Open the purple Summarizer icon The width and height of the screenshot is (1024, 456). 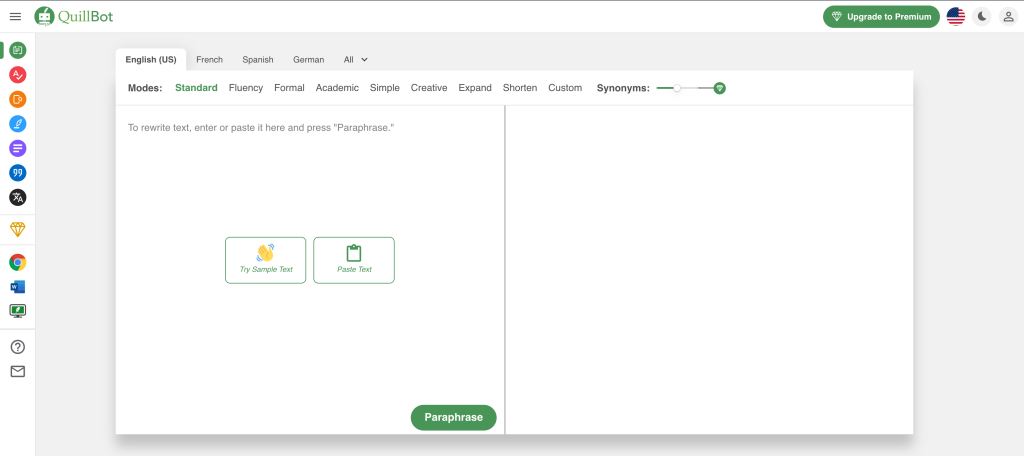[18, 148]
